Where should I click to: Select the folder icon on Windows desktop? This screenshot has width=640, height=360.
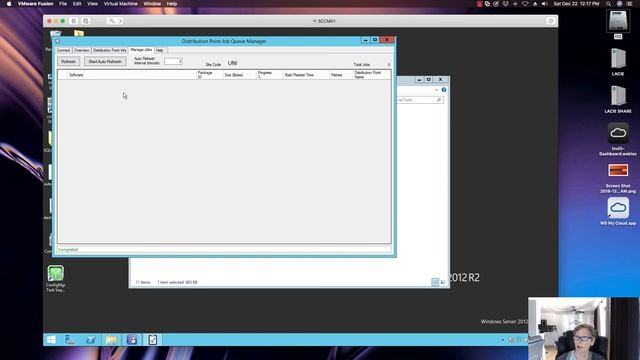[x=79, y=33]
